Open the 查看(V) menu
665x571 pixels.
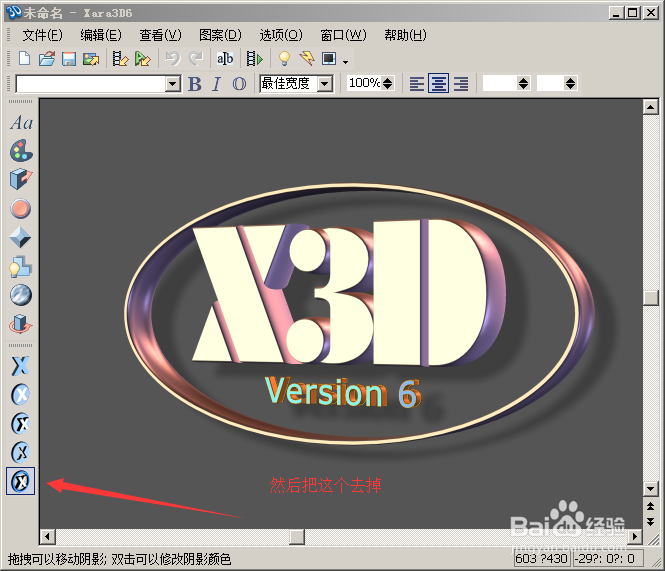pyautogui.click(x=160, y=35)
